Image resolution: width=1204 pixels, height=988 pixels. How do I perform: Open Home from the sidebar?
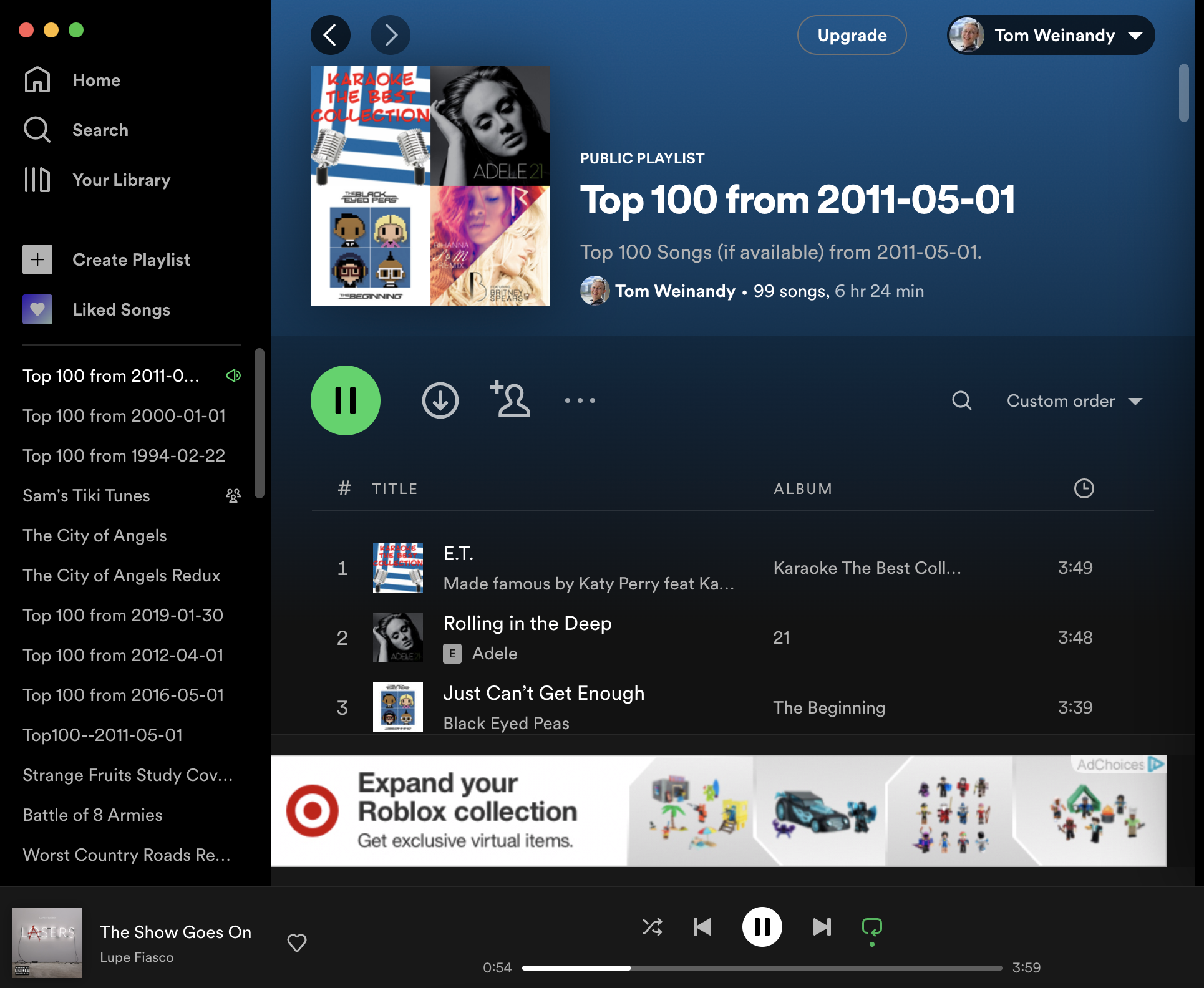point(72,80)
